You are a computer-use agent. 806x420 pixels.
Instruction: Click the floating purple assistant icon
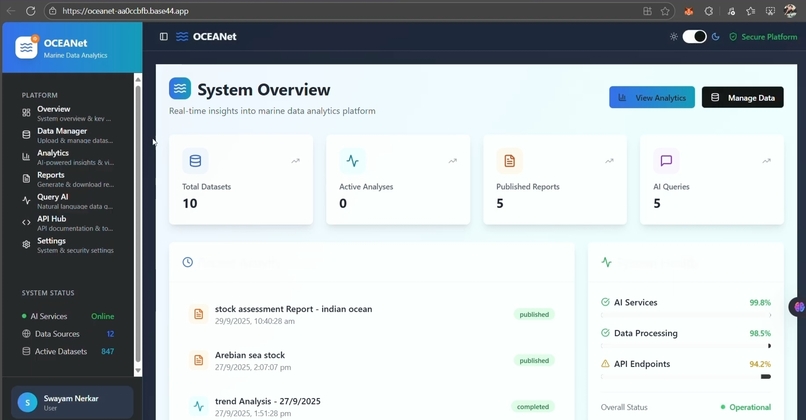798,307
